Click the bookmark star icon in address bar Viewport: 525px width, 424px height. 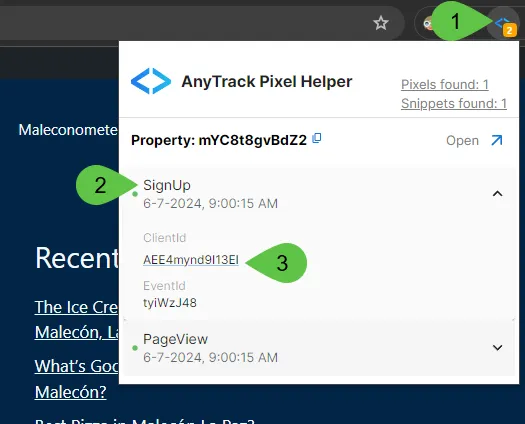pos(381,23)
